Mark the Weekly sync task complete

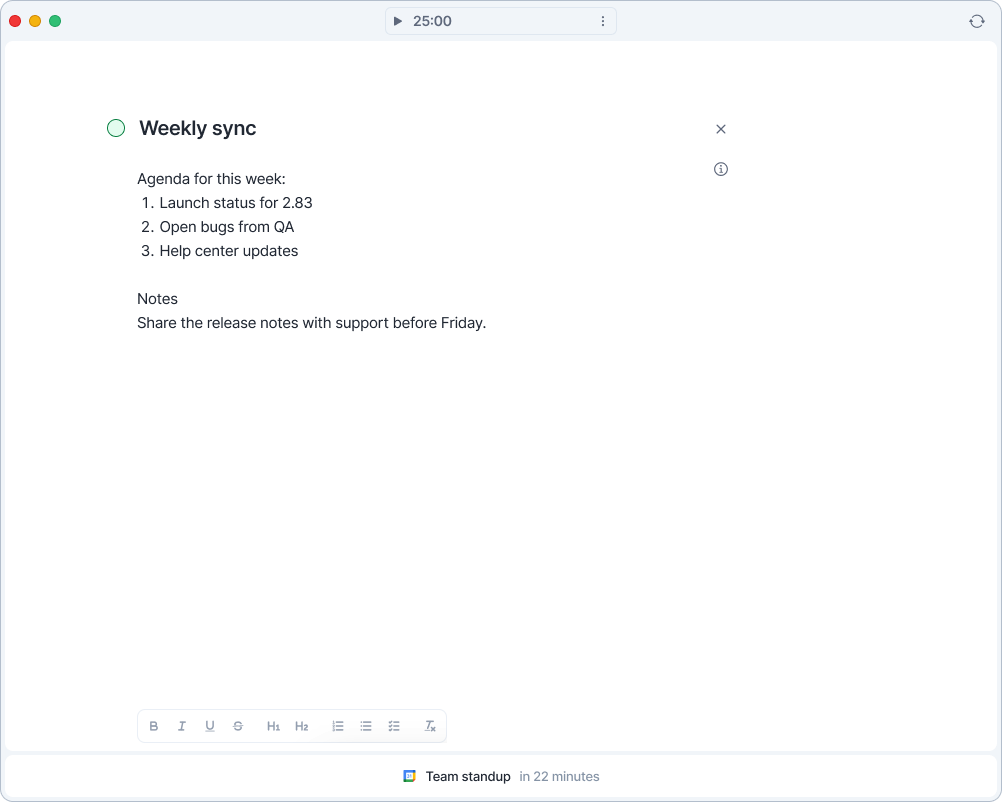click(116, 128)
